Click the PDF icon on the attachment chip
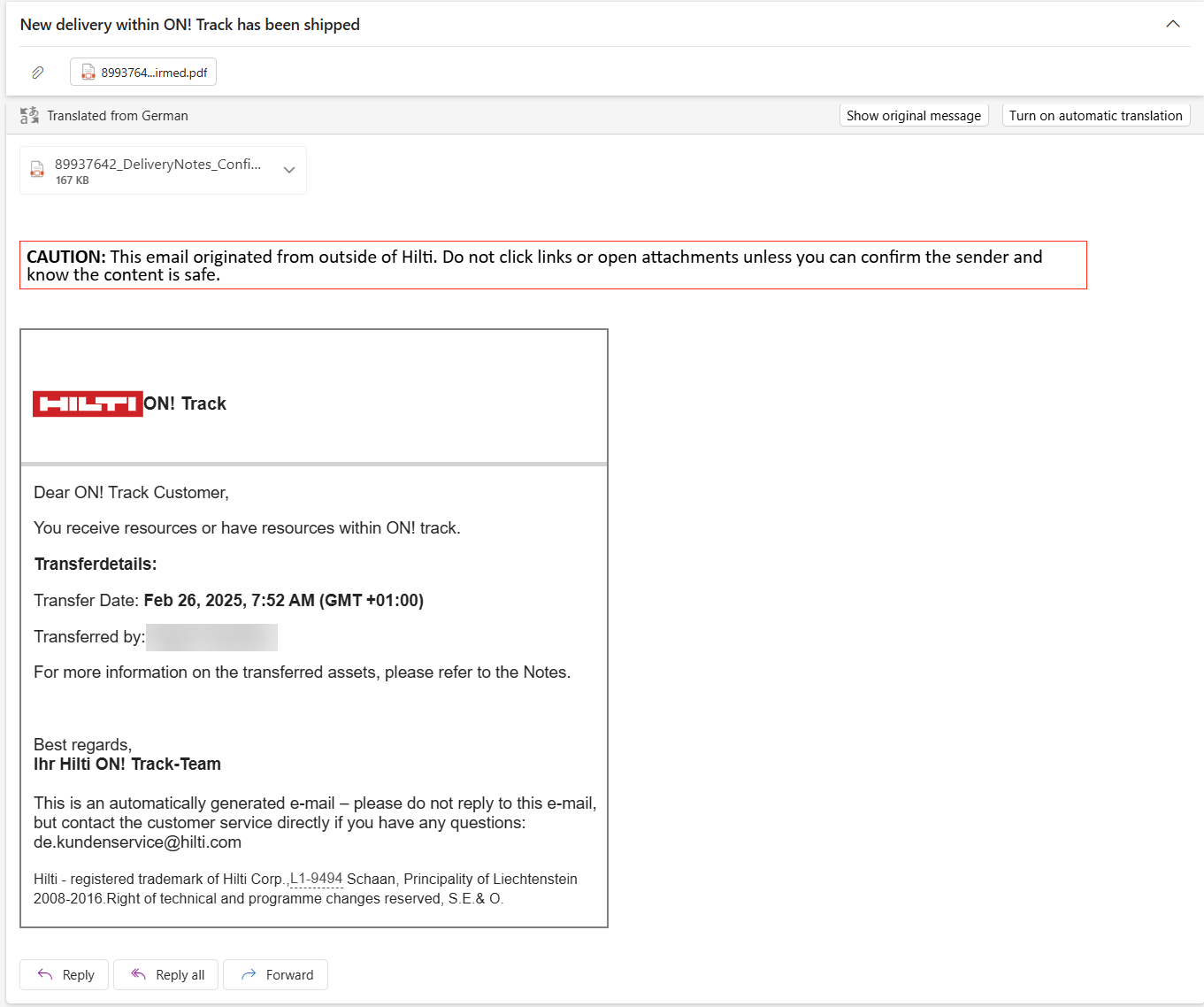Screen dimensions: 1204x1007 (x=88, y=73)
